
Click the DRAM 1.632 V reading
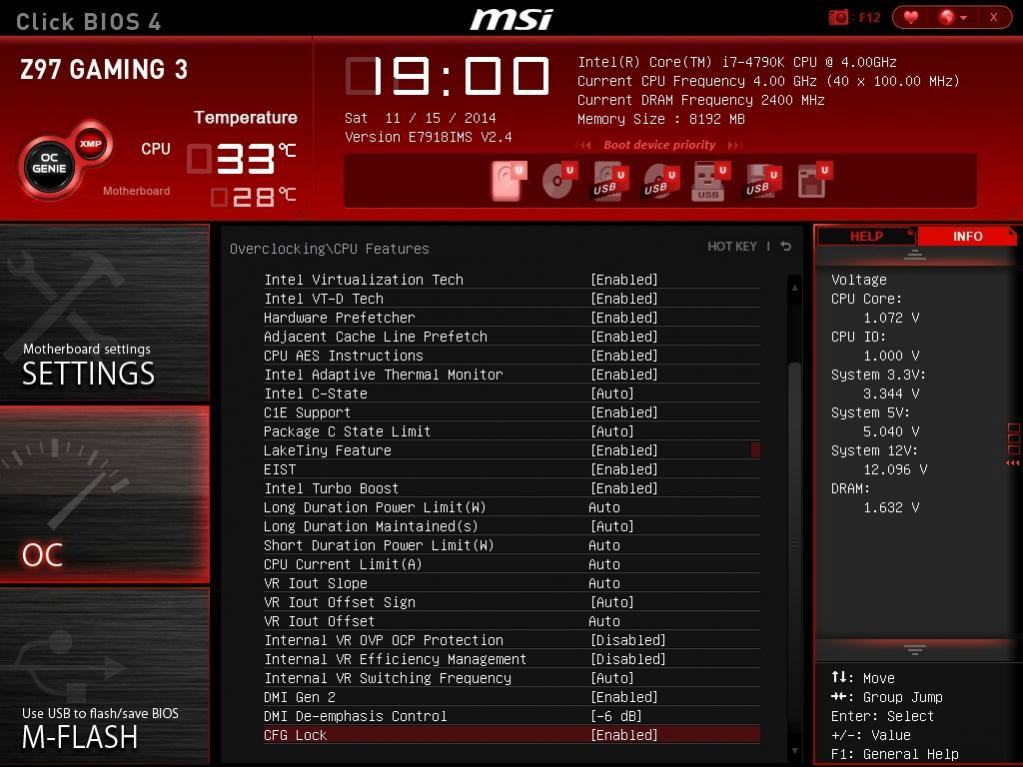[891, 507]
